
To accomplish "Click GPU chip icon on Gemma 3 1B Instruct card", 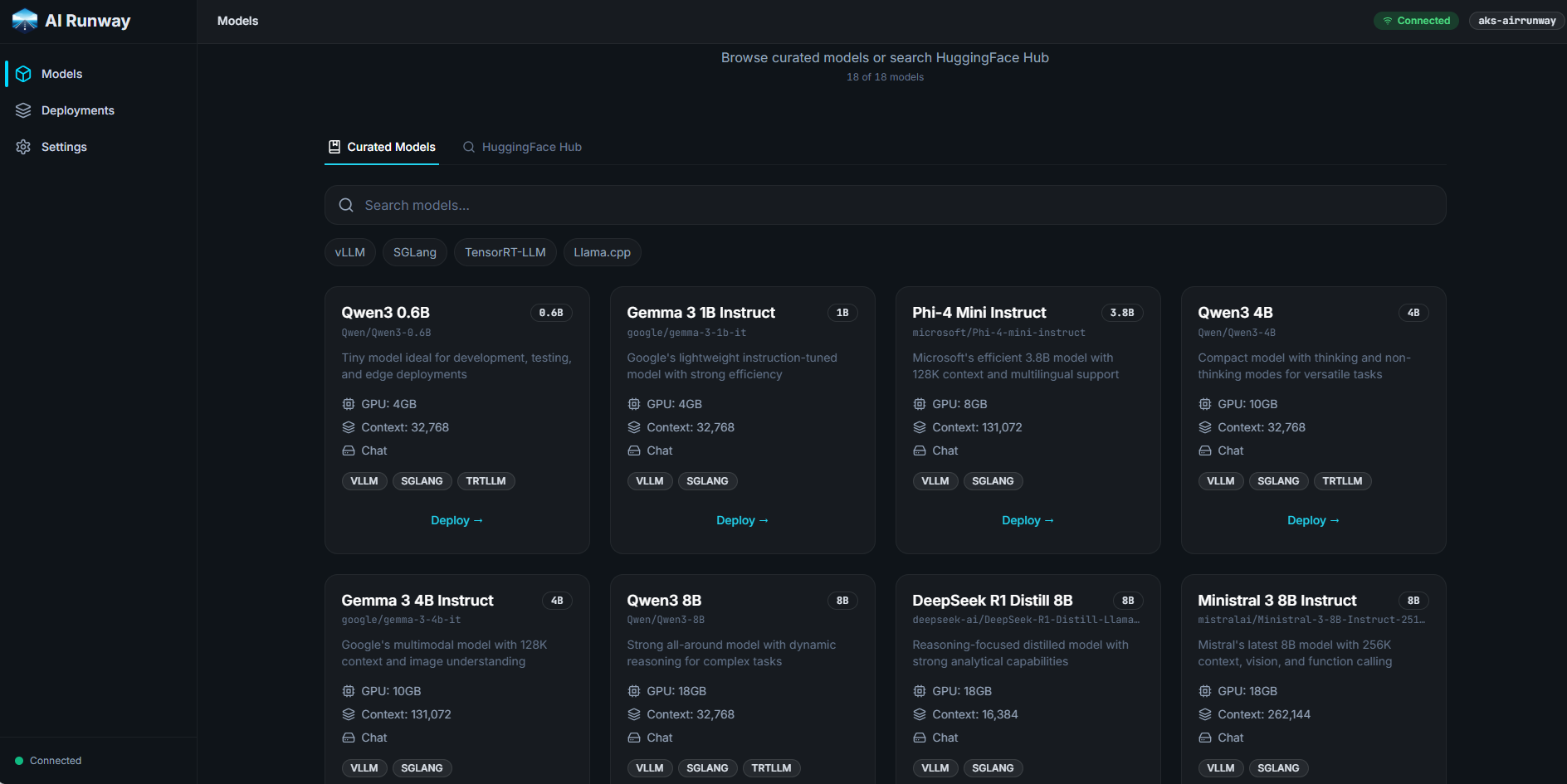I will pyautogui.click(x=634, y=404).
